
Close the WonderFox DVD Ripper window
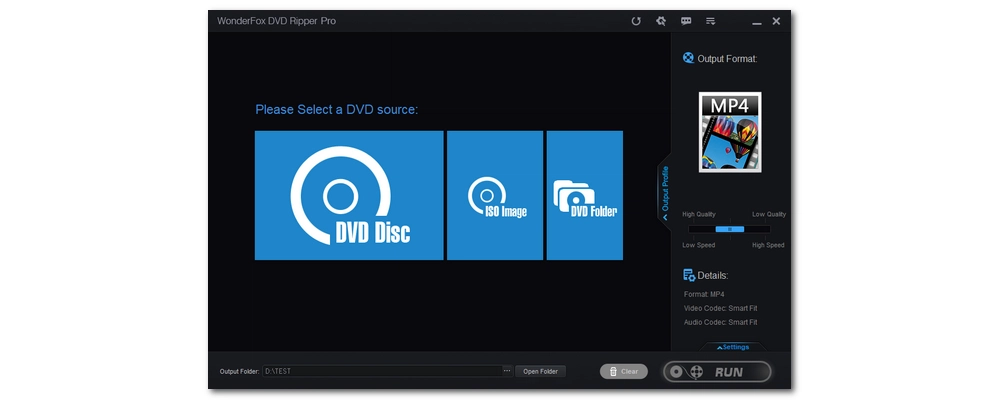(776, 21)
